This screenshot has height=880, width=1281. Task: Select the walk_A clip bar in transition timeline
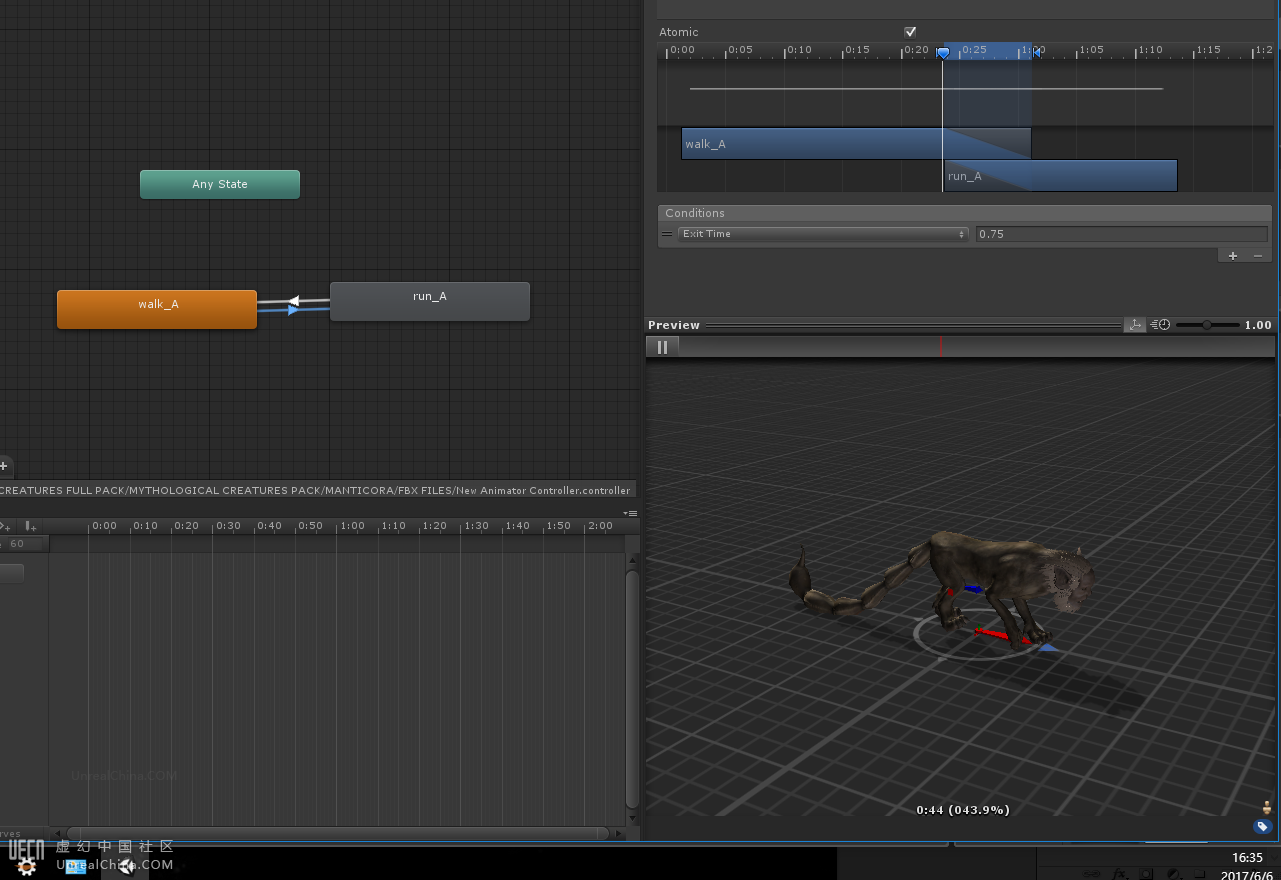click(x=856, y=143)
